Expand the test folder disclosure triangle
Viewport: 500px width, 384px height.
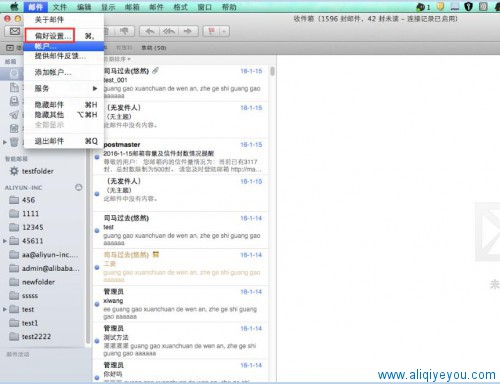pyautogui.click(x=5, y=309)
